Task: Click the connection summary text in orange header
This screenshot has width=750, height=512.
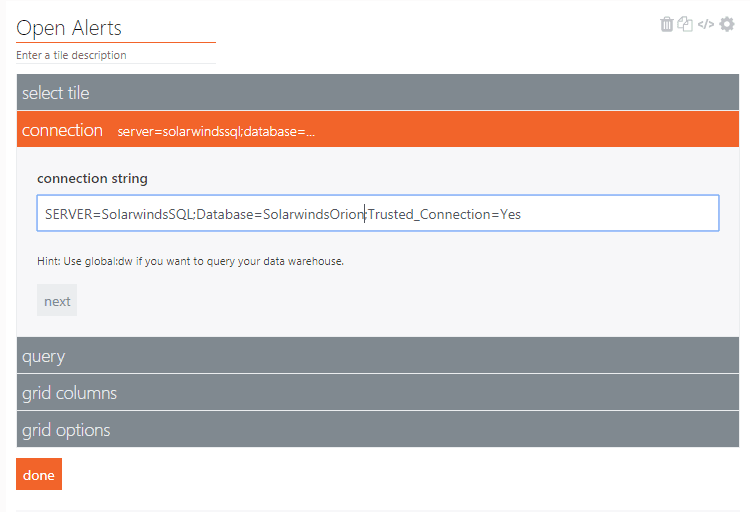Action: coord(216,132)
